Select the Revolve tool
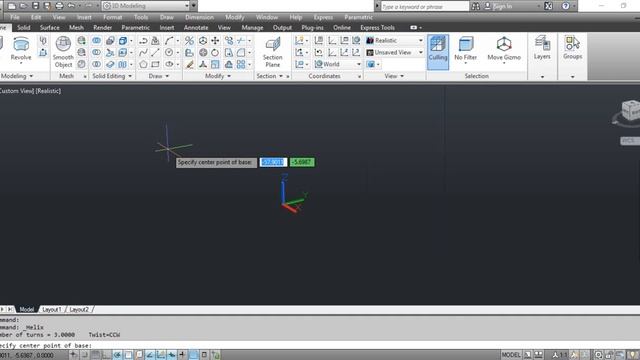Viewport: 640px width, 360px height. (21, 49)
